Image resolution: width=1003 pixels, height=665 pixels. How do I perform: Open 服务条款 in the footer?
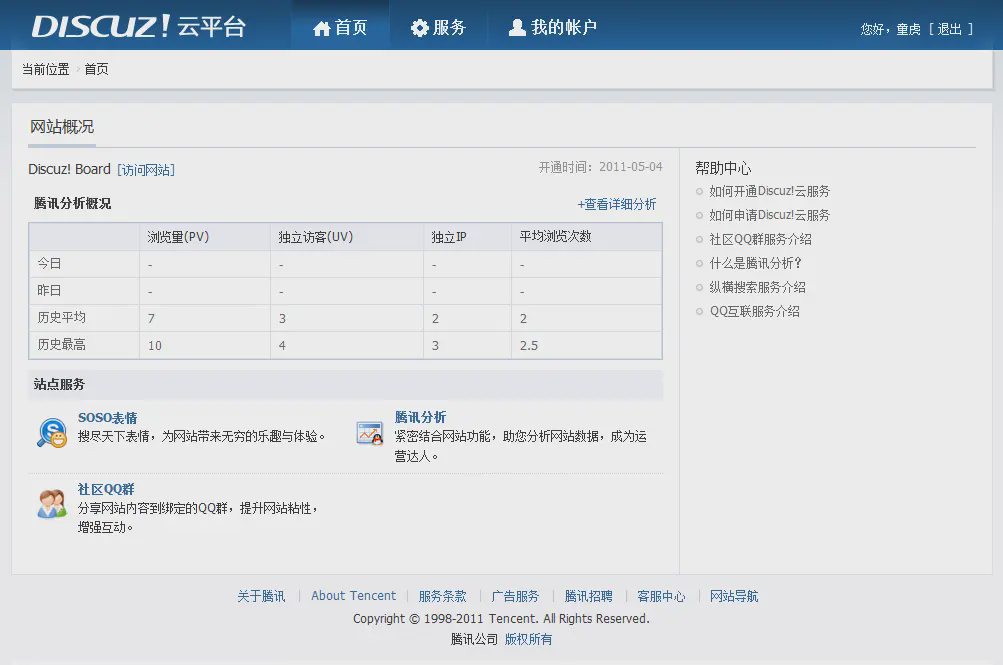click(x=442, y=596)
